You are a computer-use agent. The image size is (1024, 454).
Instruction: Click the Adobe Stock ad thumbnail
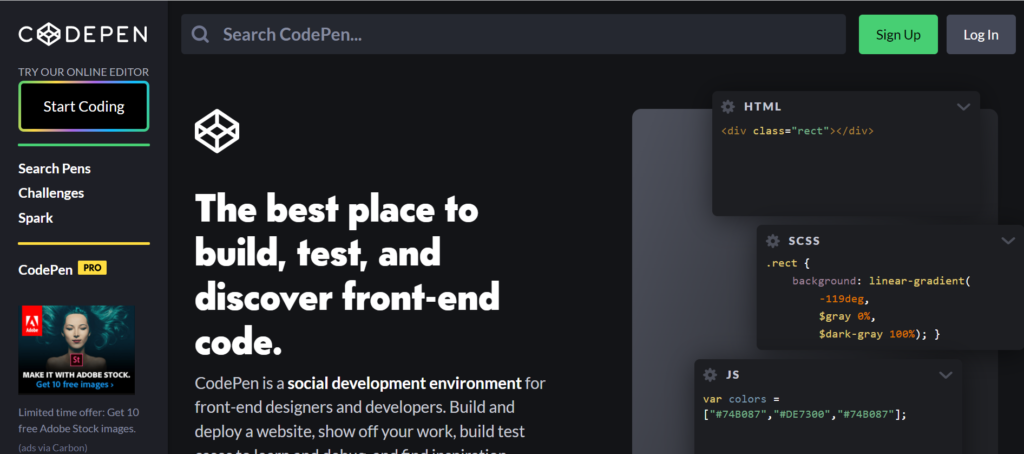[76, 350]
